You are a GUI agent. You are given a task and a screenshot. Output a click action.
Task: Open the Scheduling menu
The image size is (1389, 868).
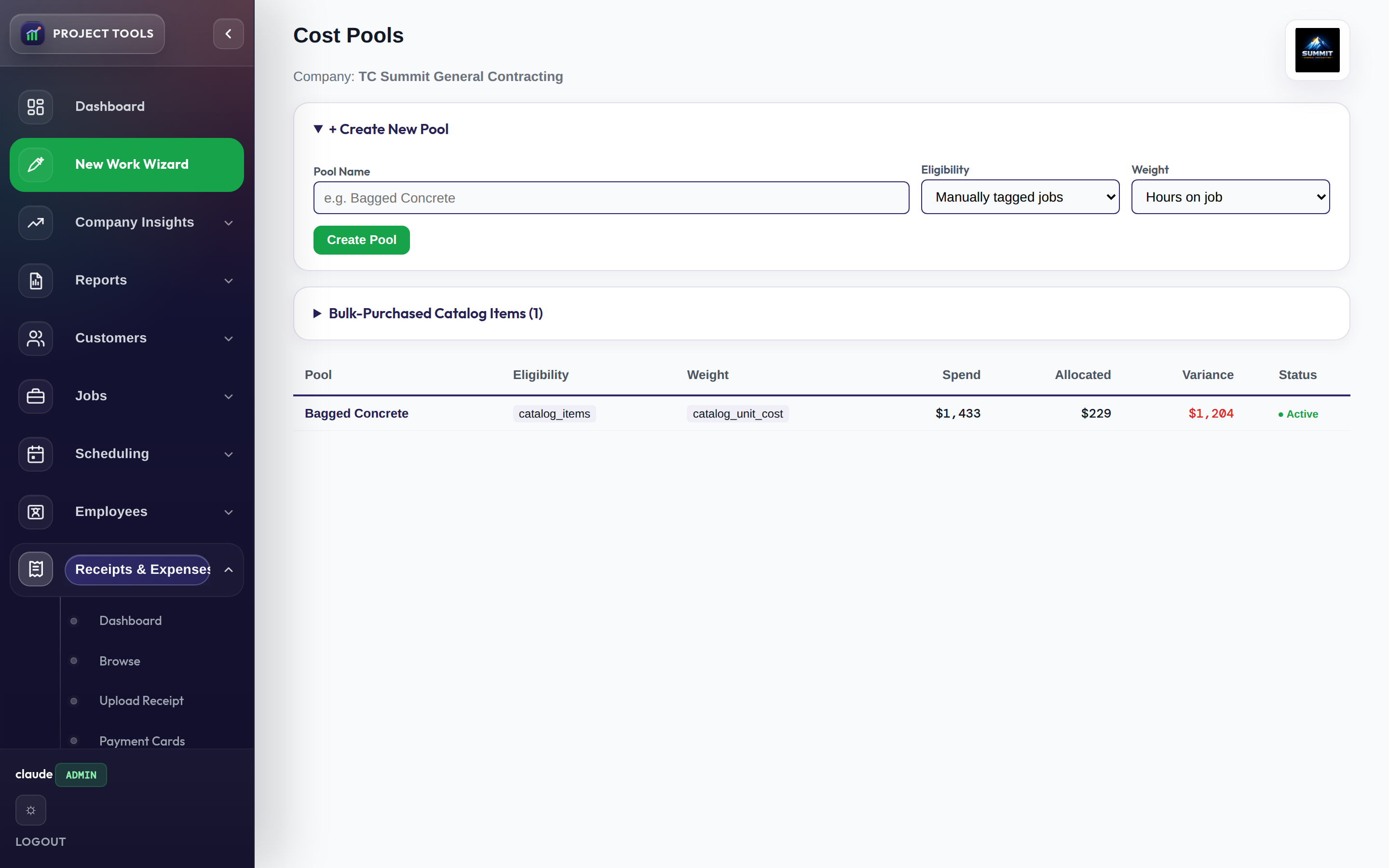127,454
